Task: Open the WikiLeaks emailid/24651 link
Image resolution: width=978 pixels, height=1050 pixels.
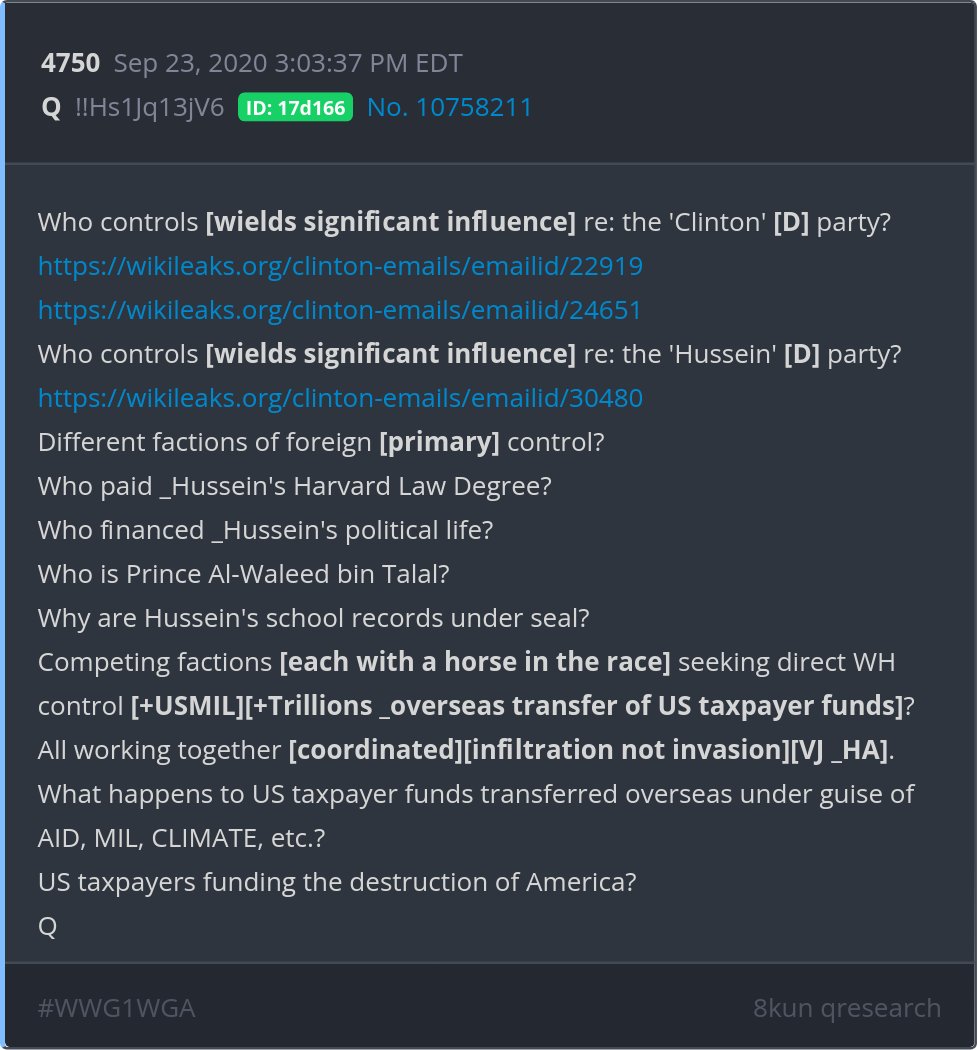Action: [x=340, y=310]
